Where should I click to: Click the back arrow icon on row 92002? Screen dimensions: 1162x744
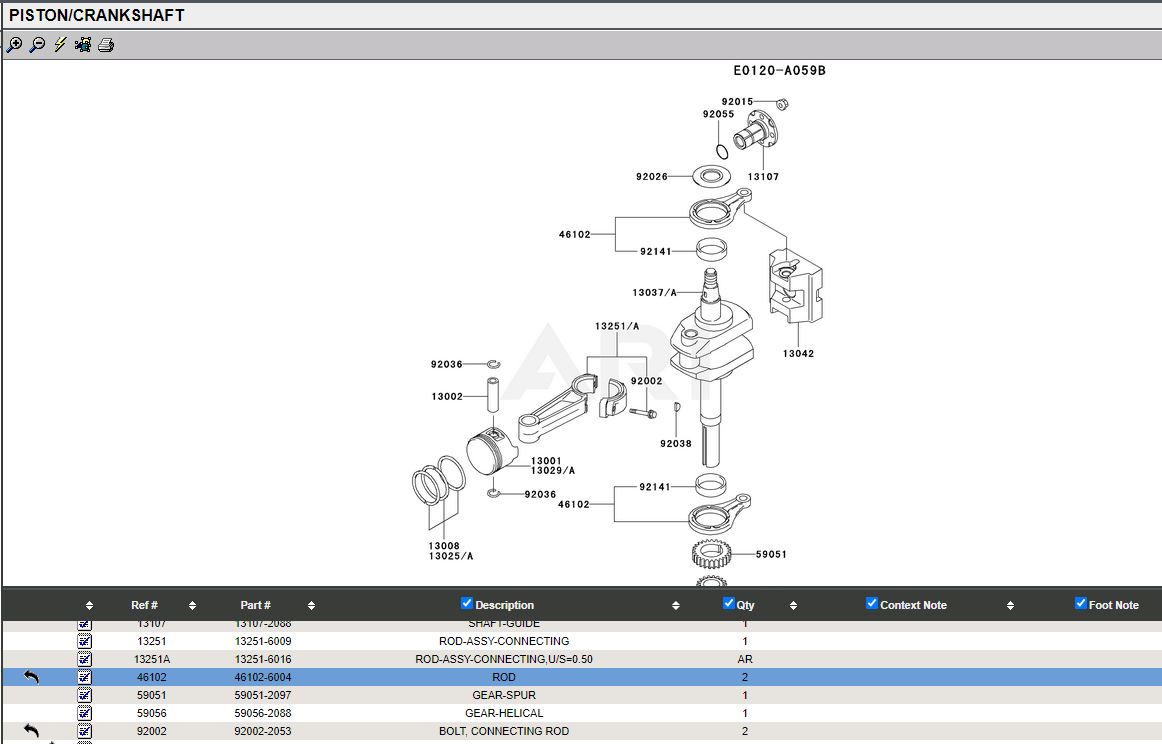click(x=31, y=731)
